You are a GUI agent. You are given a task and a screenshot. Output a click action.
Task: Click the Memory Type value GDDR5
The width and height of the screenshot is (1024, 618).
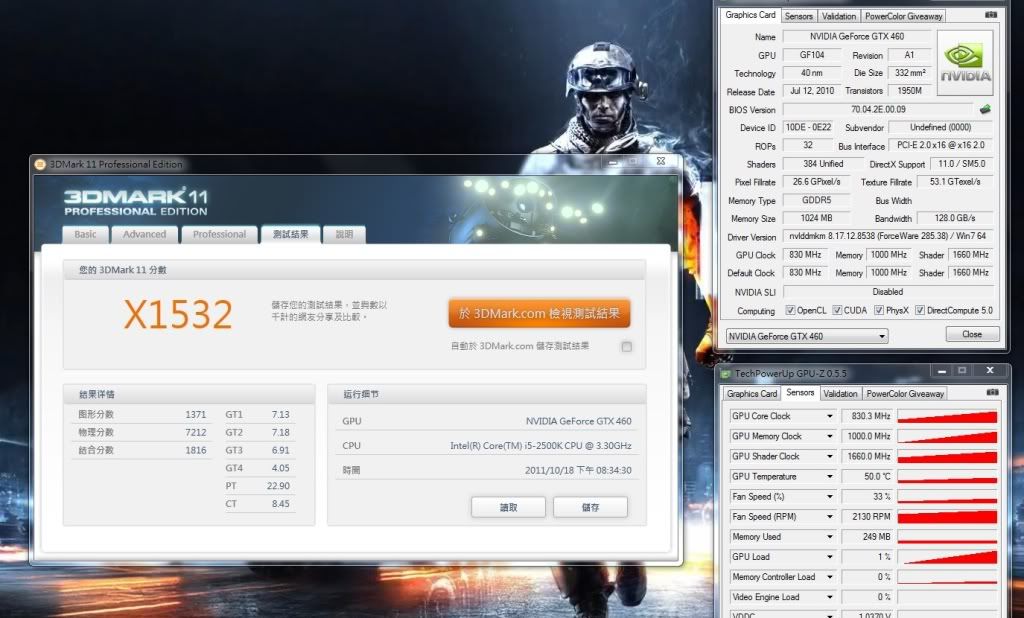click(816, 201)
